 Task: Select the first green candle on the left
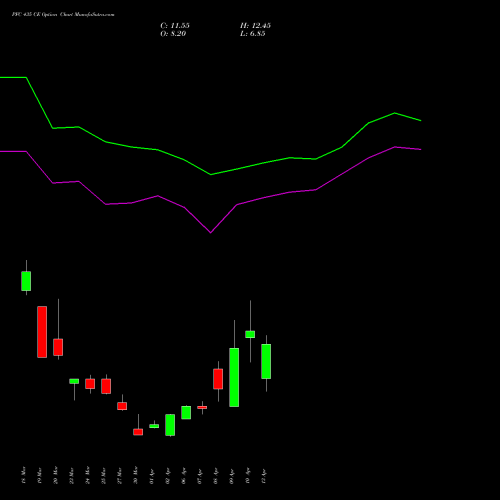26,281
